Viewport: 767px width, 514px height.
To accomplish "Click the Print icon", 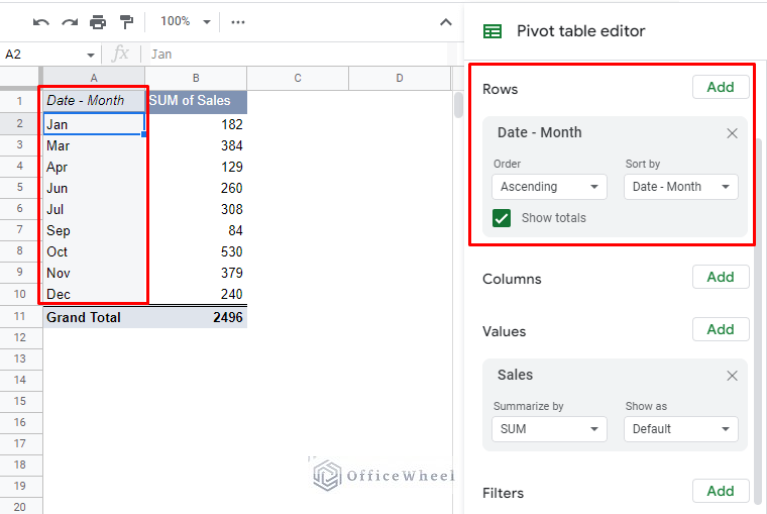I will point(97,21).
